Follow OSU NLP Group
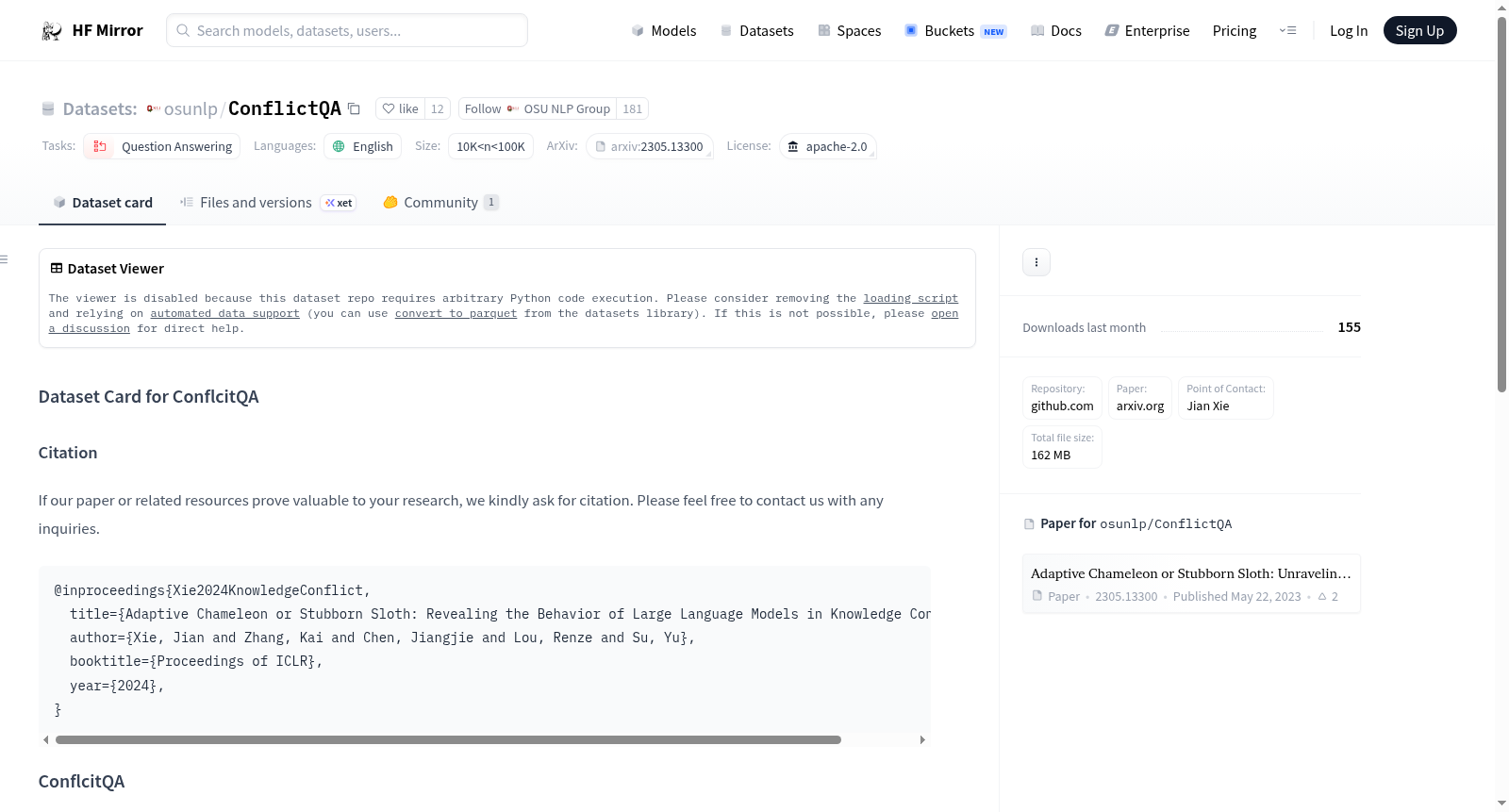This screenshot has width=1509, height=812. (538, 108)
